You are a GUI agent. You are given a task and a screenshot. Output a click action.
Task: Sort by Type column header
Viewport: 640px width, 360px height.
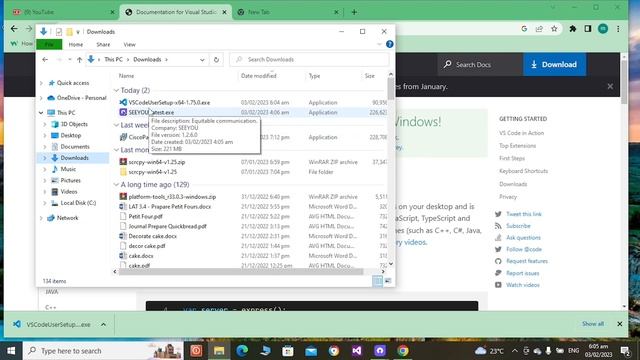click(x=314, y=76)
